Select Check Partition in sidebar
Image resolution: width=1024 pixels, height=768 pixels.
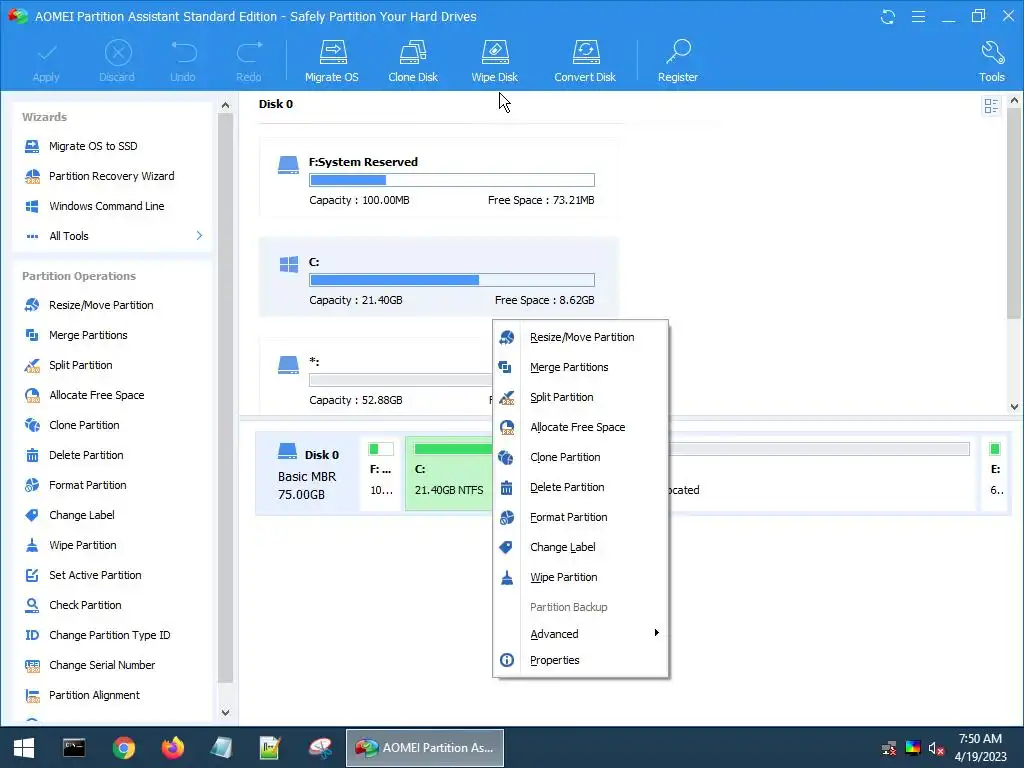click(72, 605)
